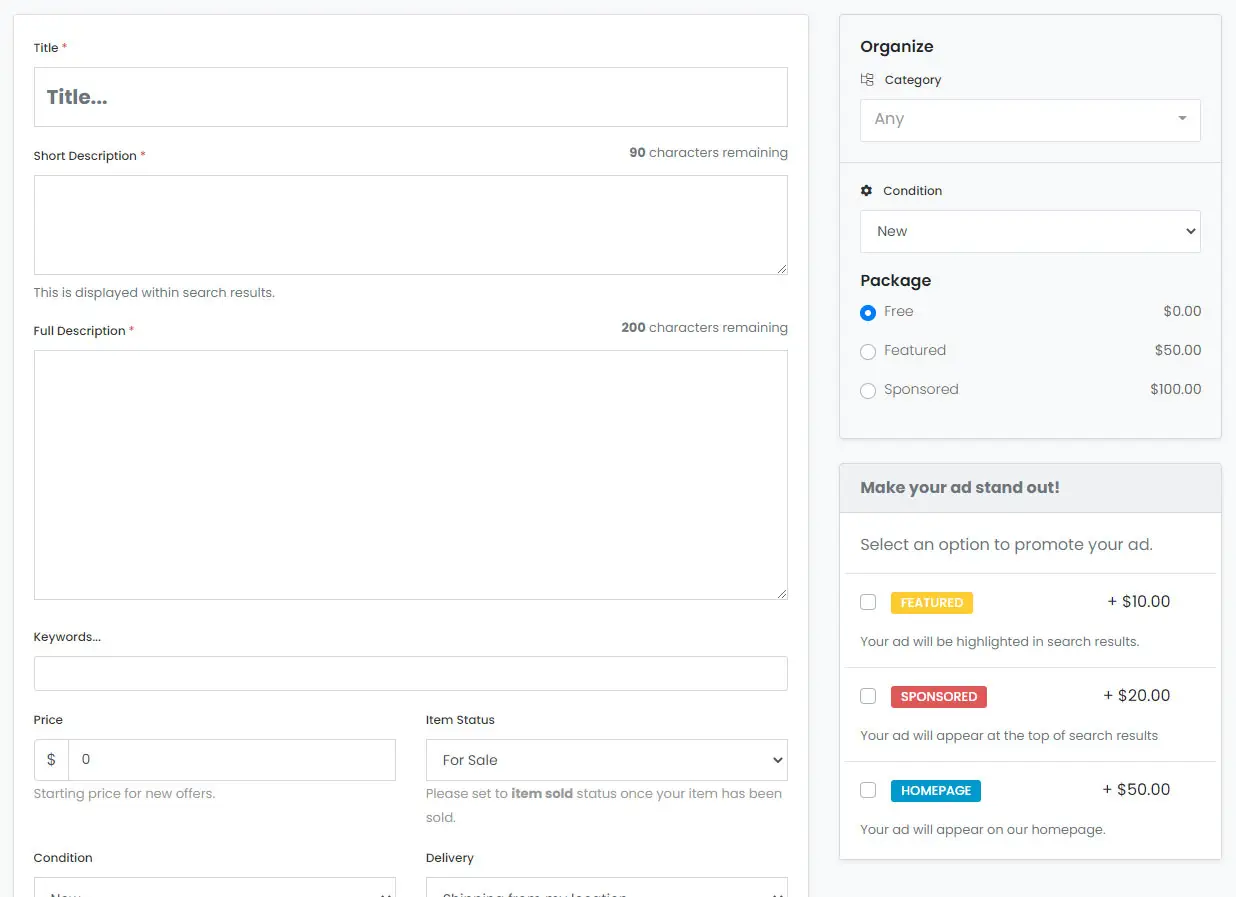Click 'Your ad will be highlighted in search results.'
The width and height of the screenshot is (1236, 897).
[1000, 642]
